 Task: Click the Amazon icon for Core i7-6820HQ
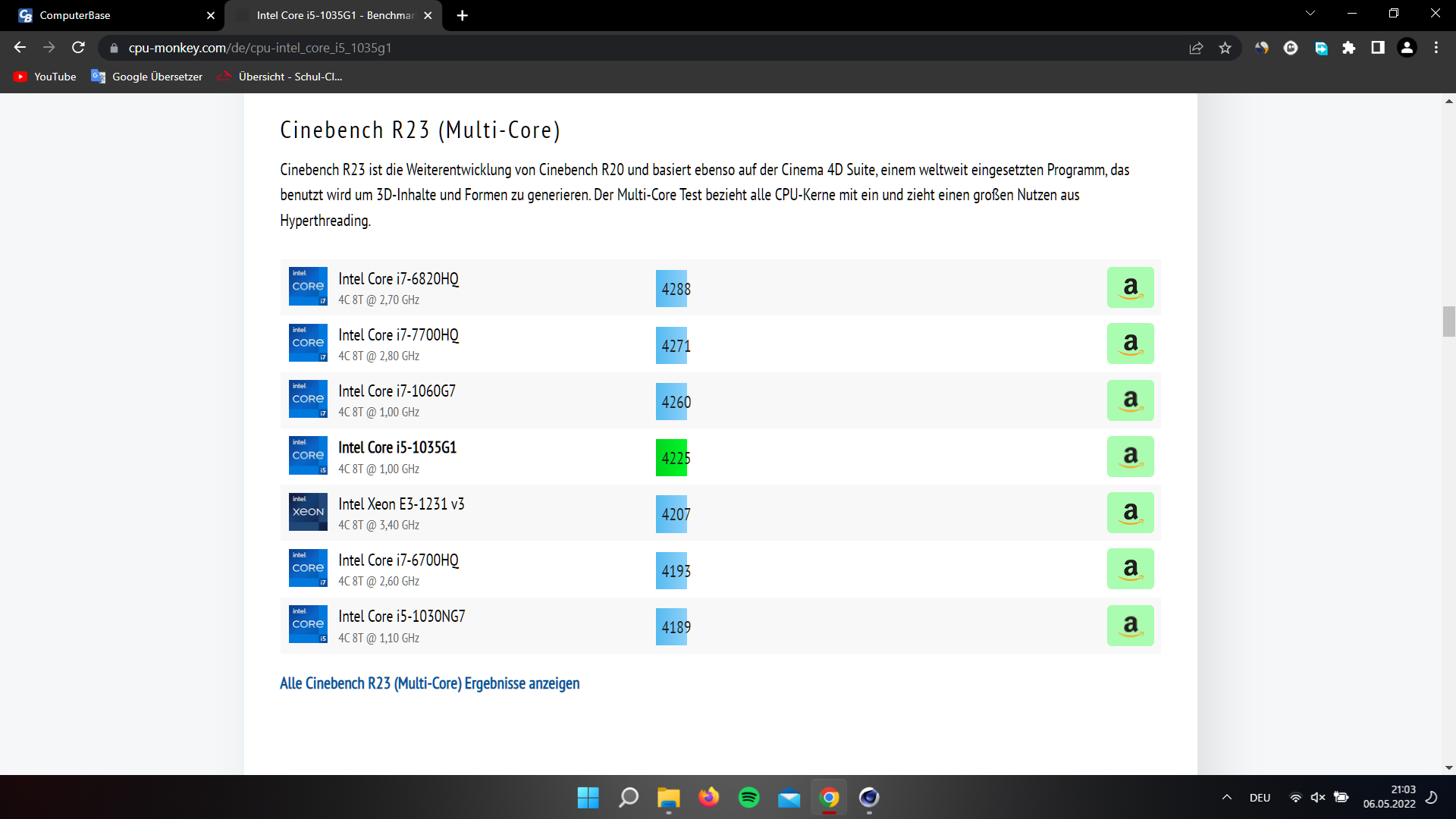pos(1130,287)
